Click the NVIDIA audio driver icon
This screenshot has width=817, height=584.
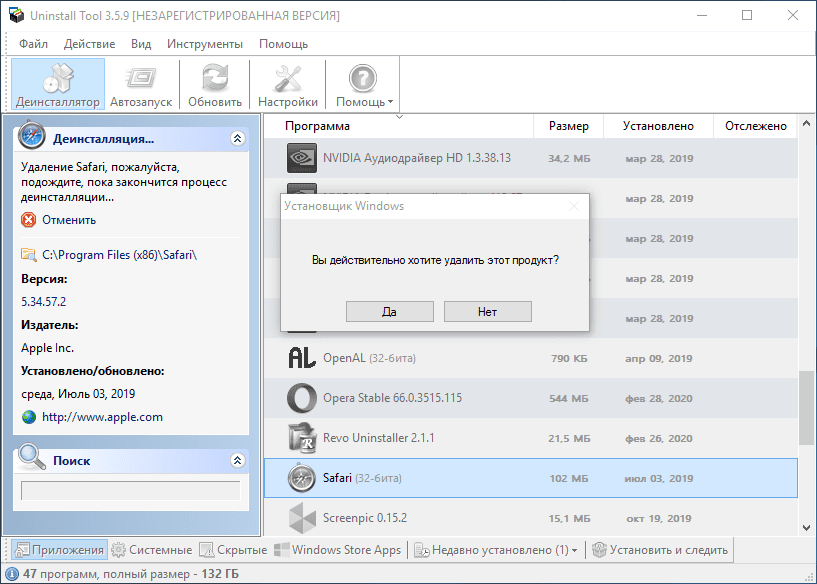click(302, 158)
